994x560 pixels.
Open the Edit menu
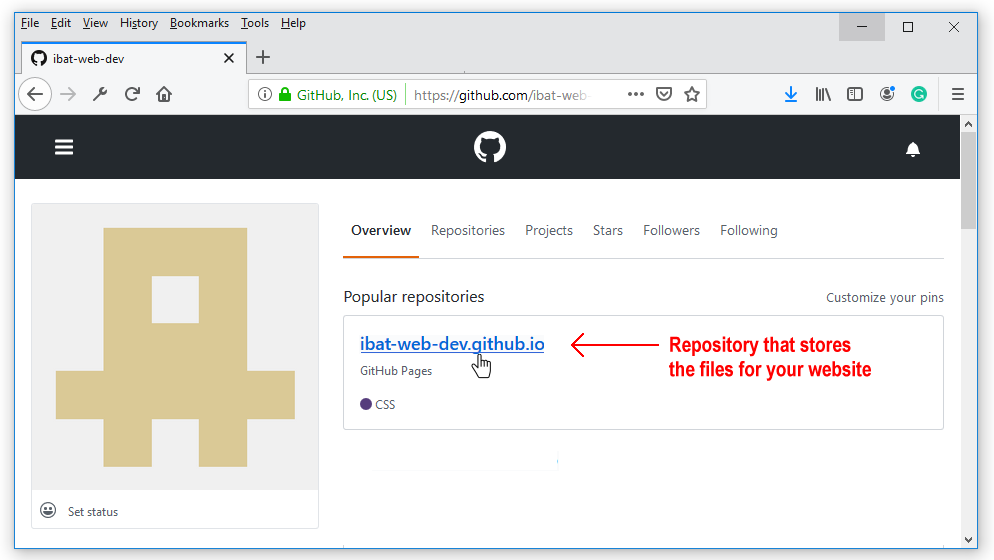tap(61, 23)
